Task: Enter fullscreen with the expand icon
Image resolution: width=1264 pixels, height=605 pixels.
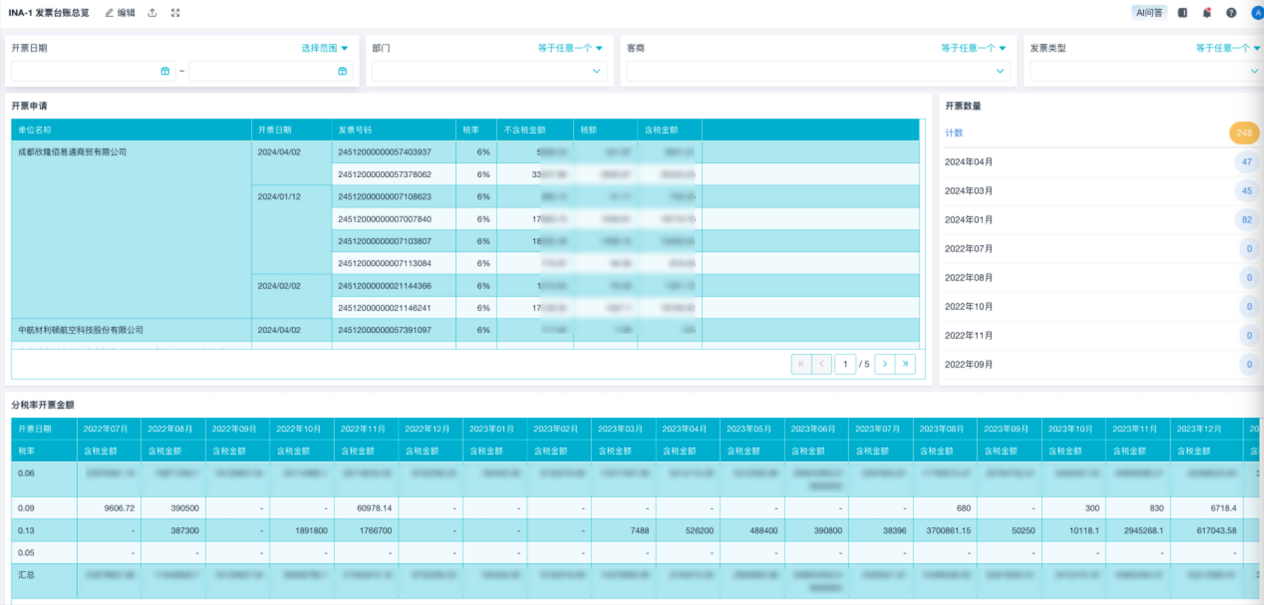Action: [176, 13]
